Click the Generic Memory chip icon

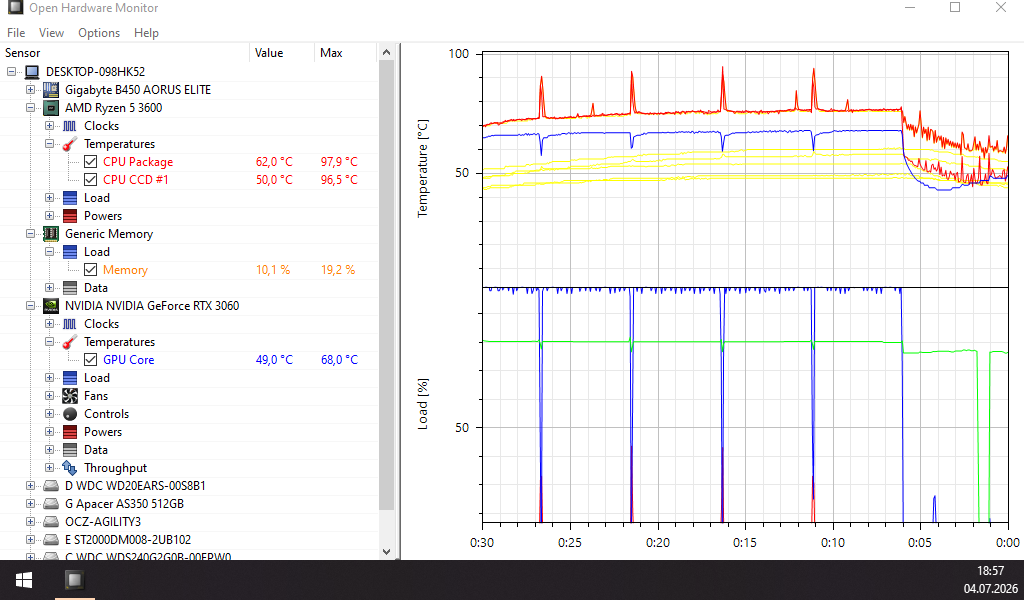50,234
